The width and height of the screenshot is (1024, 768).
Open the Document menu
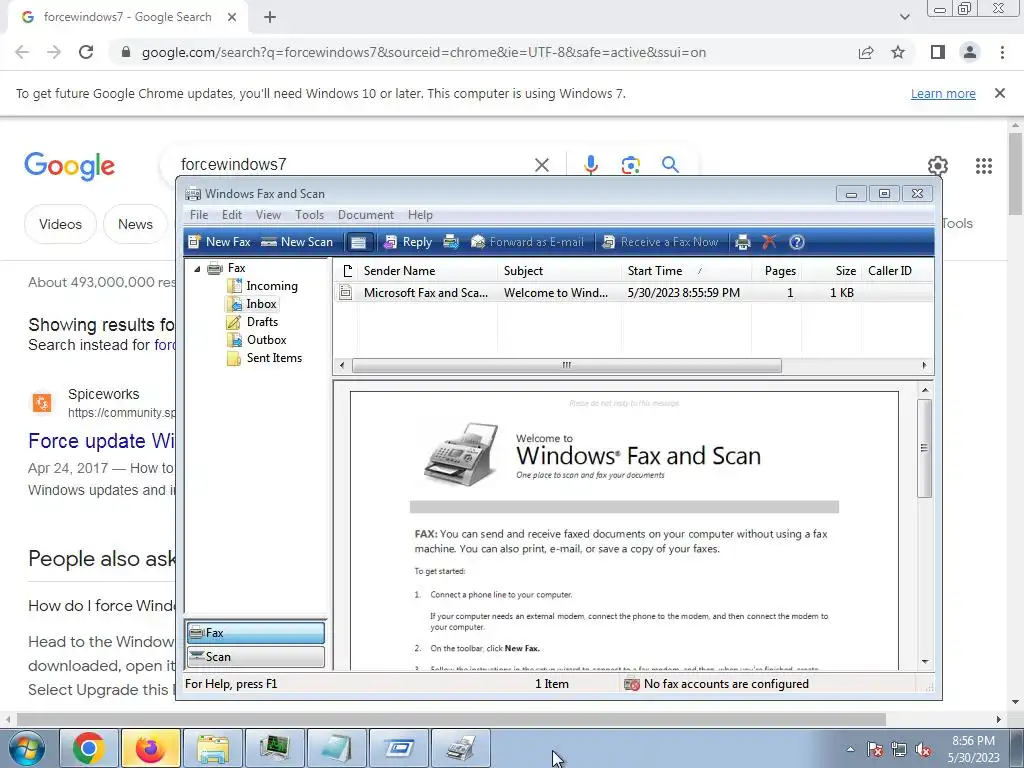tap(366, 215)
